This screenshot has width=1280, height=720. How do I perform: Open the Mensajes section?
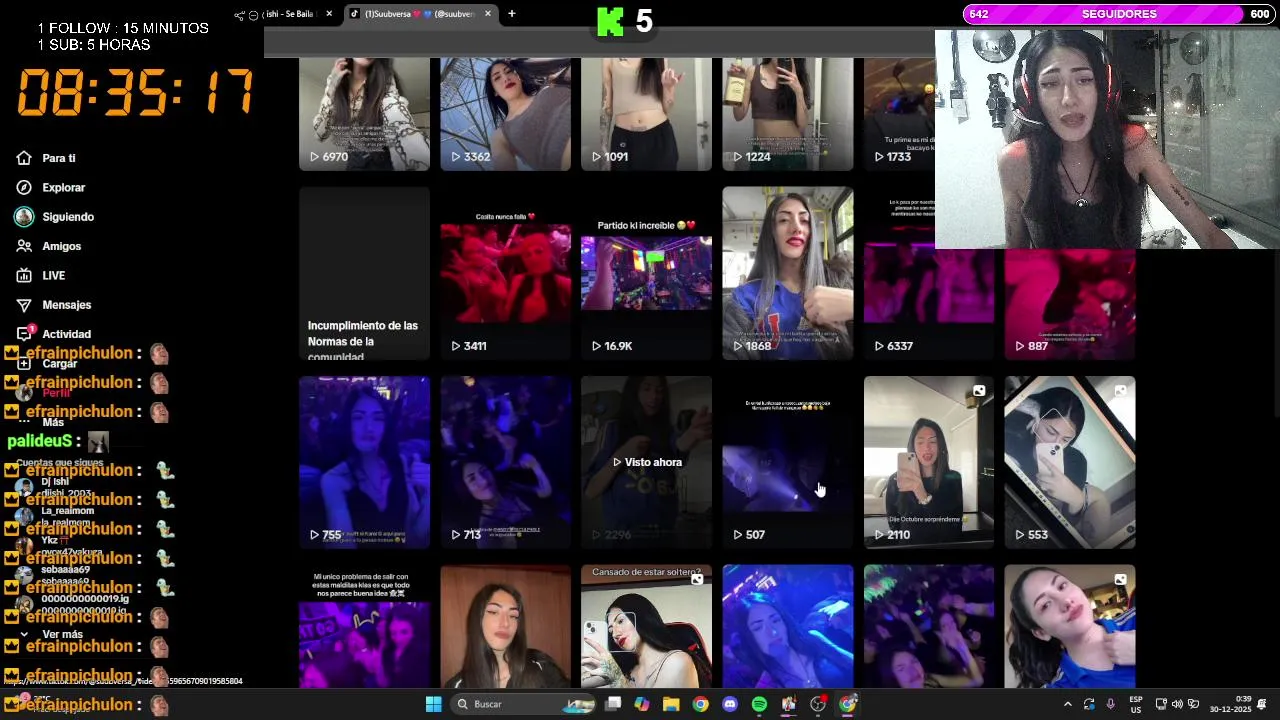click(x=67, y=304)
